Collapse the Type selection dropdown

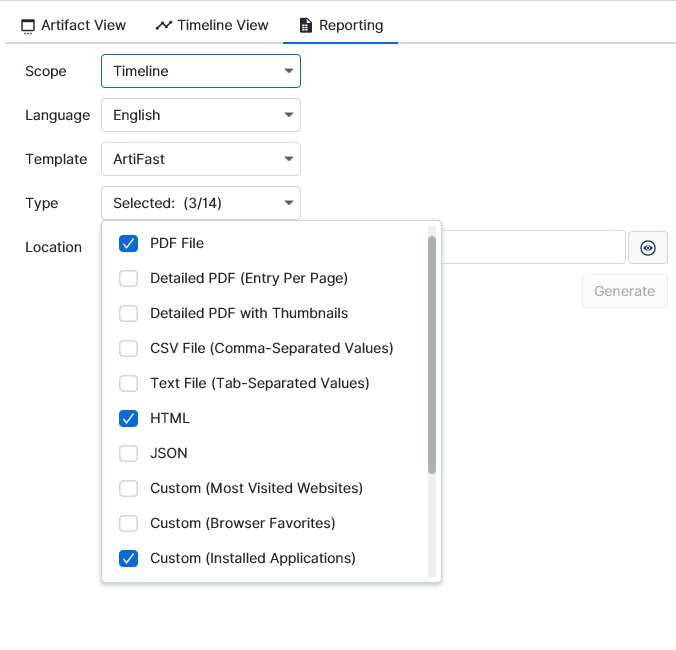[x=200, y=203]
